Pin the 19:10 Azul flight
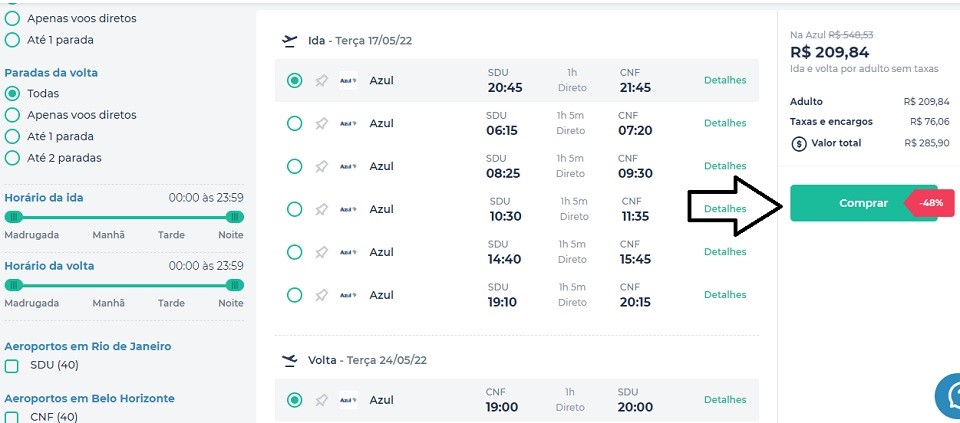This screenshot has width=960, height=423. (x=321, y=296)
